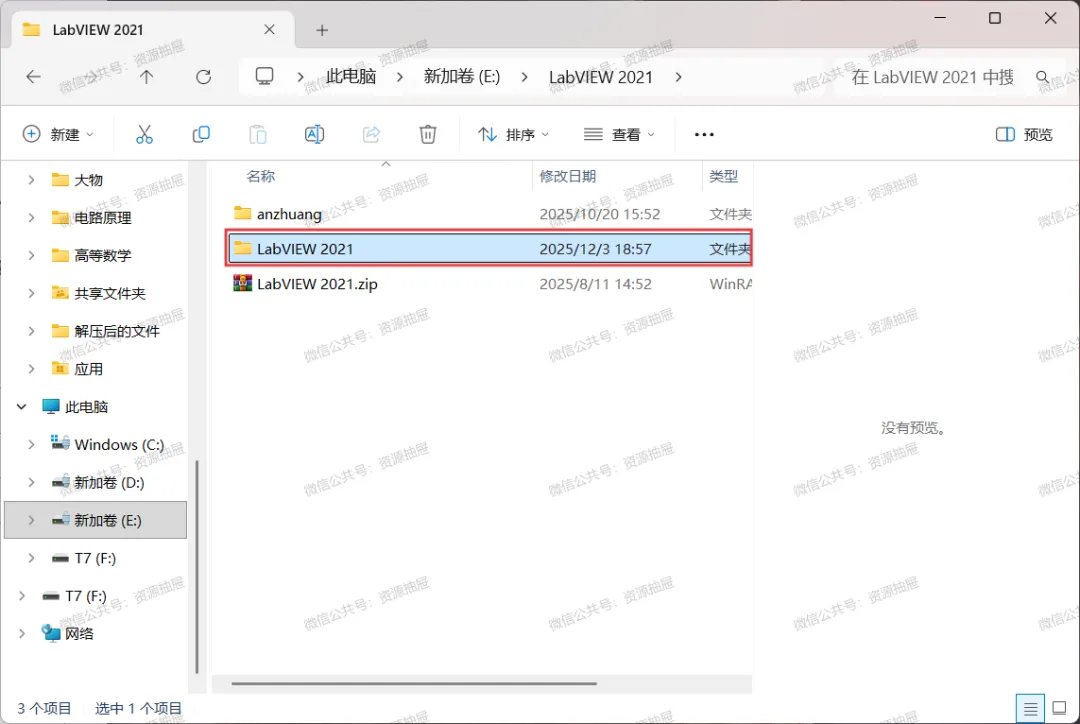The width and height of the screenshot is (1080, 724).
Task: Click the navigation pane vertical scrollbar
Action: pyautogui.click(x=197, y=566)
